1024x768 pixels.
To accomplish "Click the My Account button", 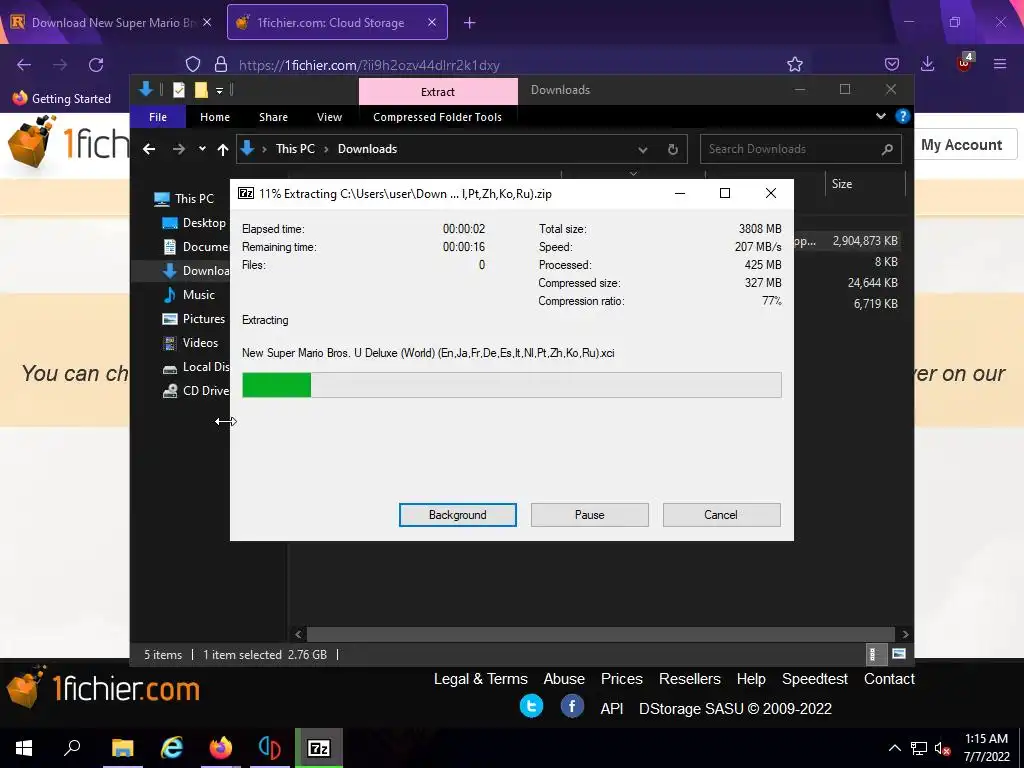I will (x=961, y=144).
